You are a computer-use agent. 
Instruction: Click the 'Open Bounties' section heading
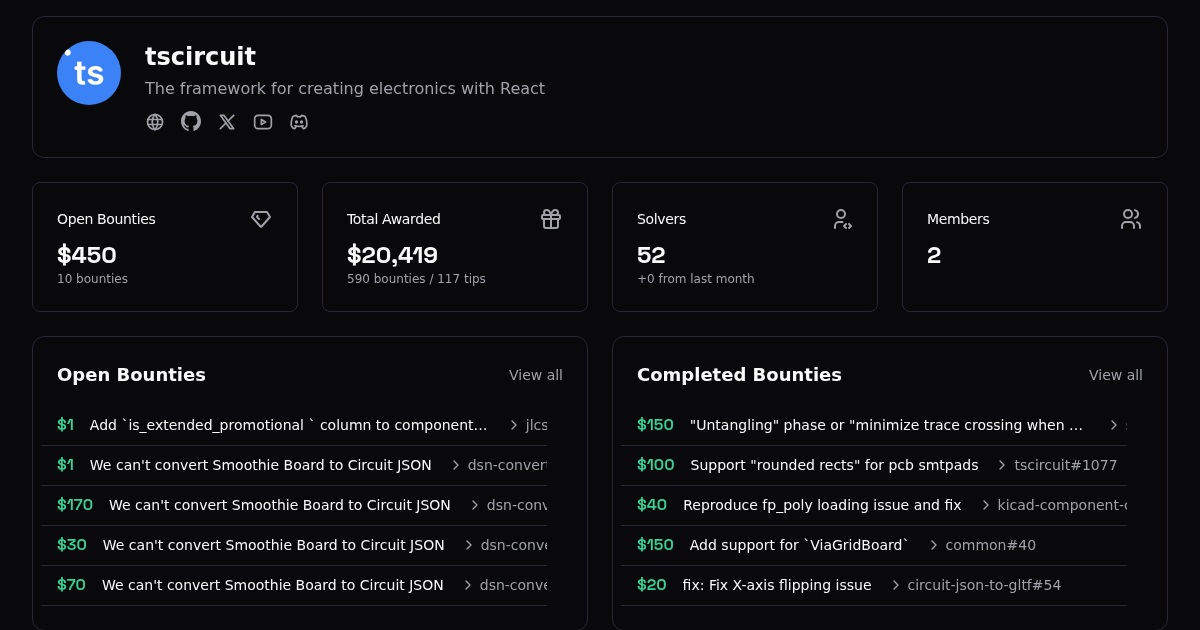click(x=131, y=375)
